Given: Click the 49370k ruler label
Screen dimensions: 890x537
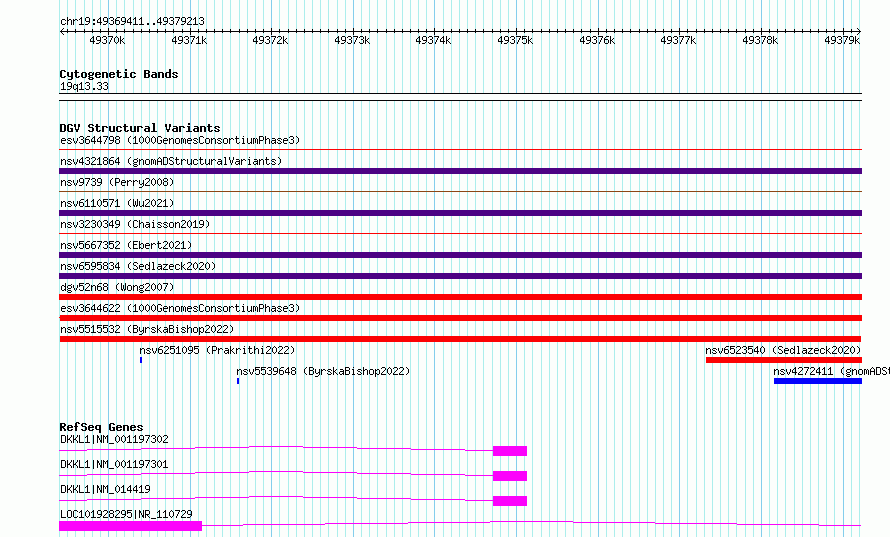Looking at the screenshot, I should 107,40.
